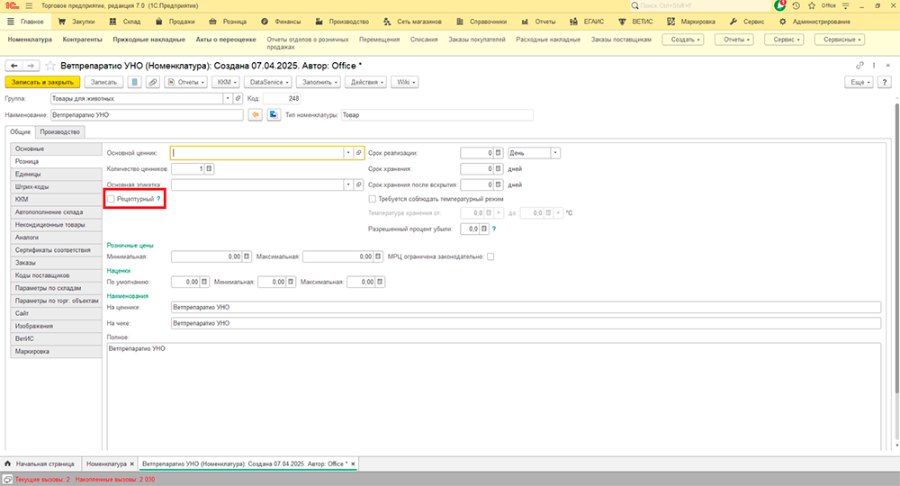Open calculator for Срок хранения field
900x486 pixels.
[x=498, y=169]
